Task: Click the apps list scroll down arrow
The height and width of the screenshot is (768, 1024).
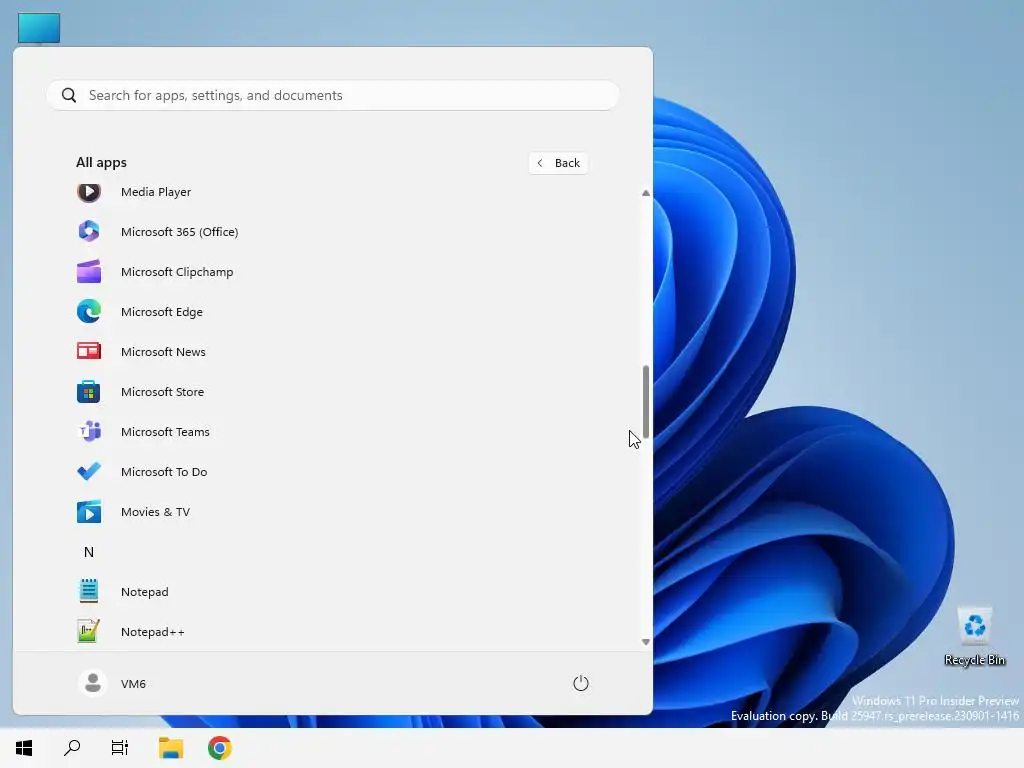Action: click(x=646, y=642)
